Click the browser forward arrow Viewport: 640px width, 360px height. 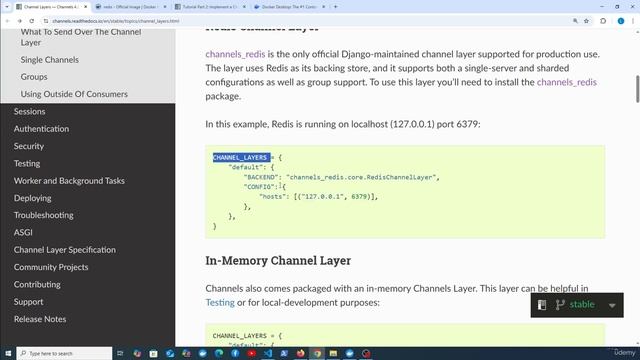tap(19, 21)
